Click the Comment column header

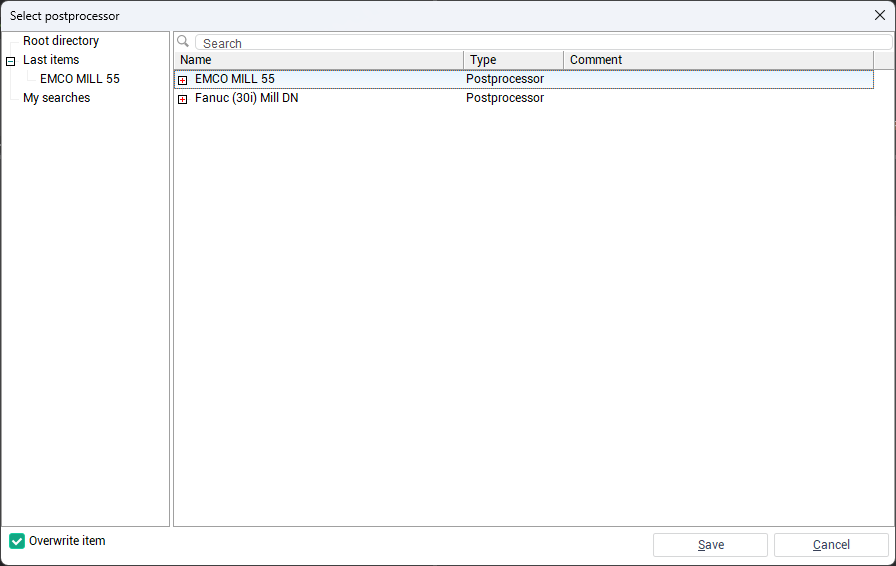click(x=716, y=60)
